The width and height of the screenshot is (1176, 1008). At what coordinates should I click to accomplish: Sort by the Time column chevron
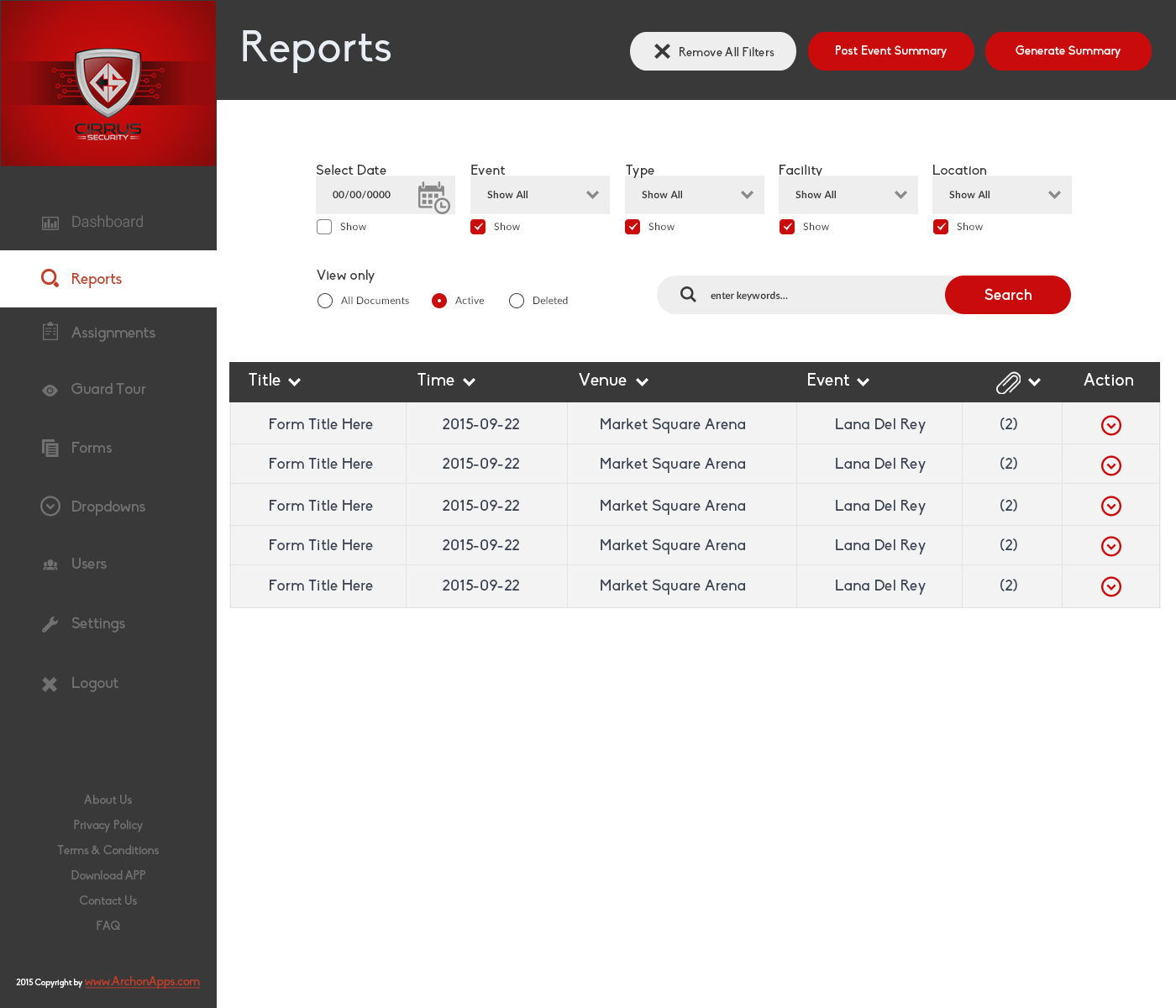[x=470, y=382]
